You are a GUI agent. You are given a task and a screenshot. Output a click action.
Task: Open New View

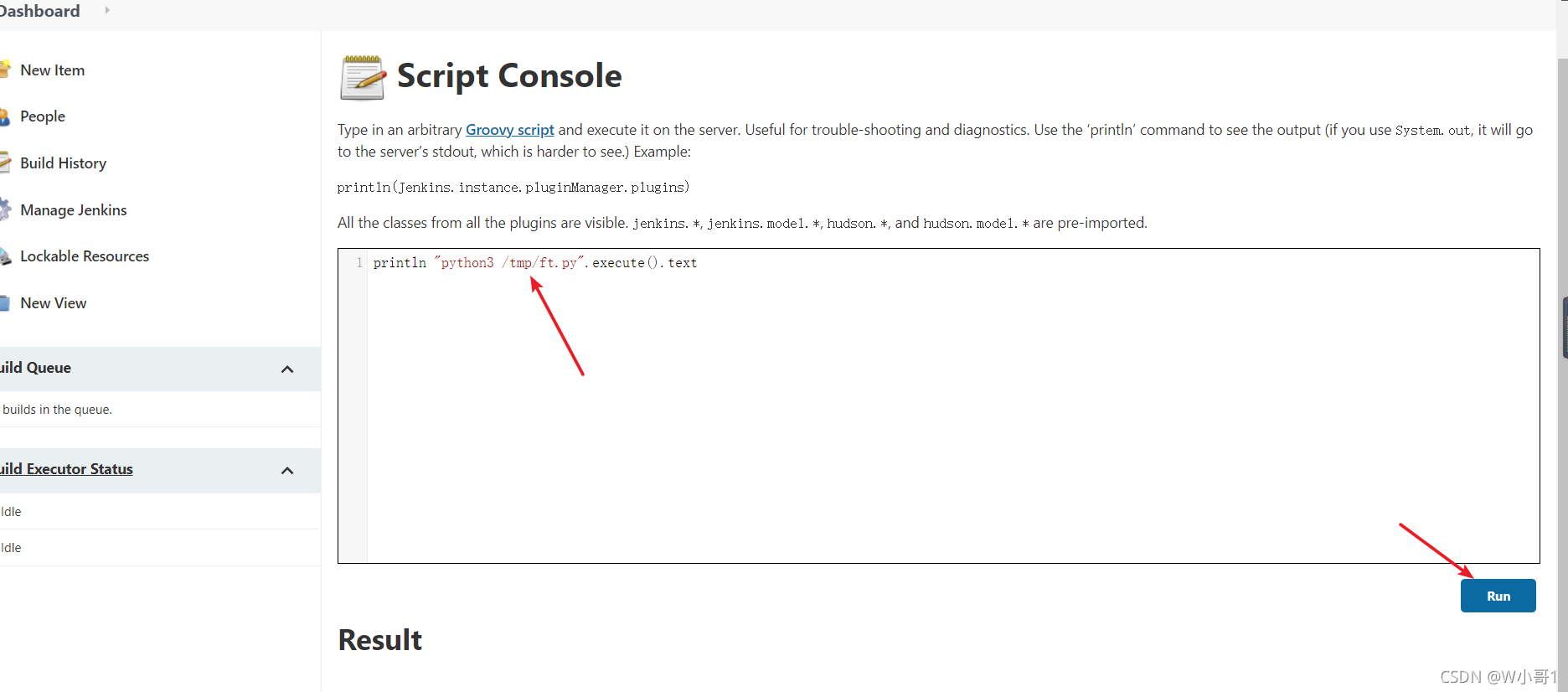[53, 303]
